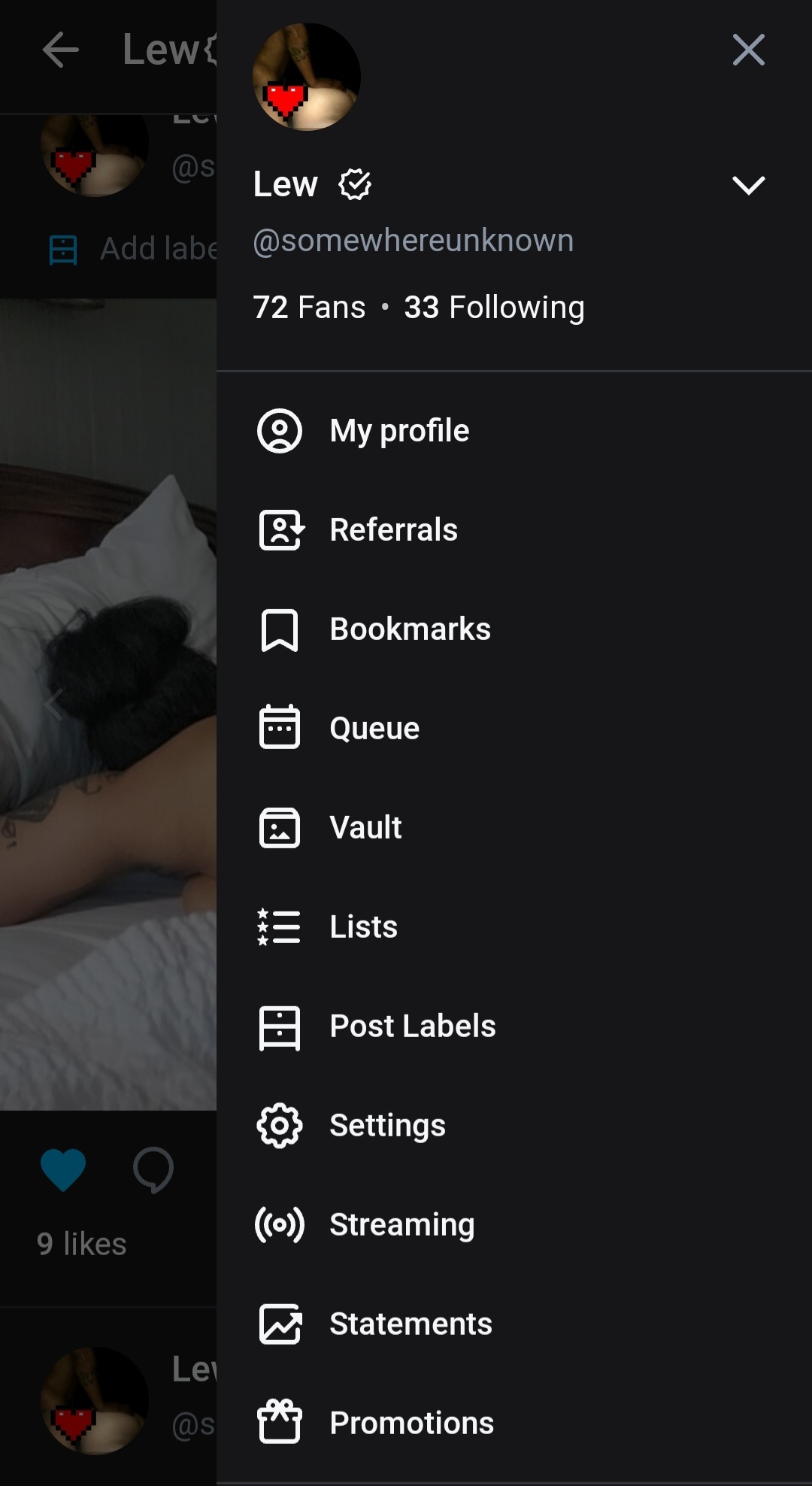The height and width of the screenshot is (1486, 812).
Task: Click the Referrals icon
Action: pyautogui.click(x=281, y=530)
